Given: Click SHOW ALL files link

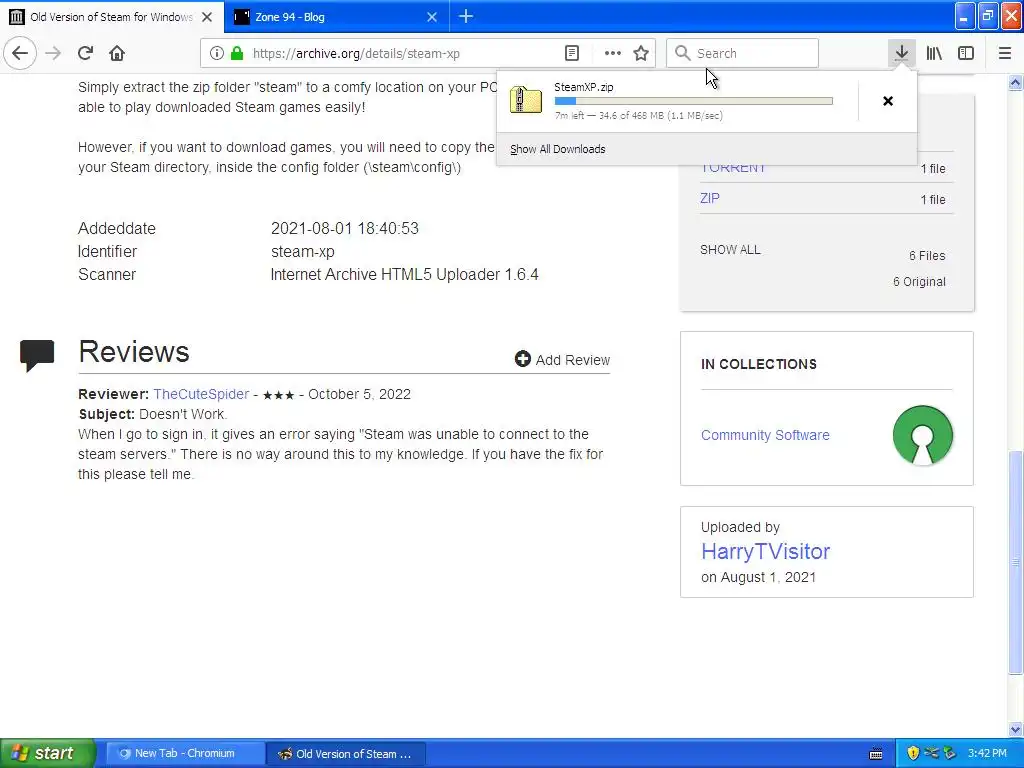Looking at the screenshot, I should [x=730, y=249].
